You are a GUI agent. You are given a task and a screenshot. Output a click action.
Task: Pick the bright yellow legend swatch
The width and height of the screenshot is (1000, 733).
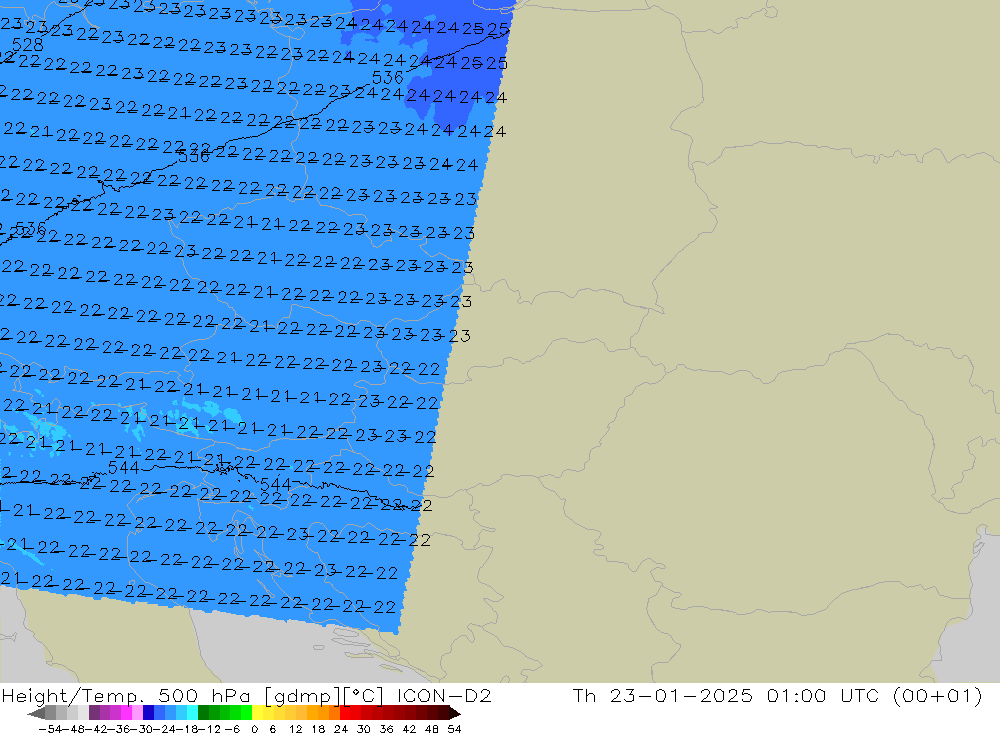point(258,713)
